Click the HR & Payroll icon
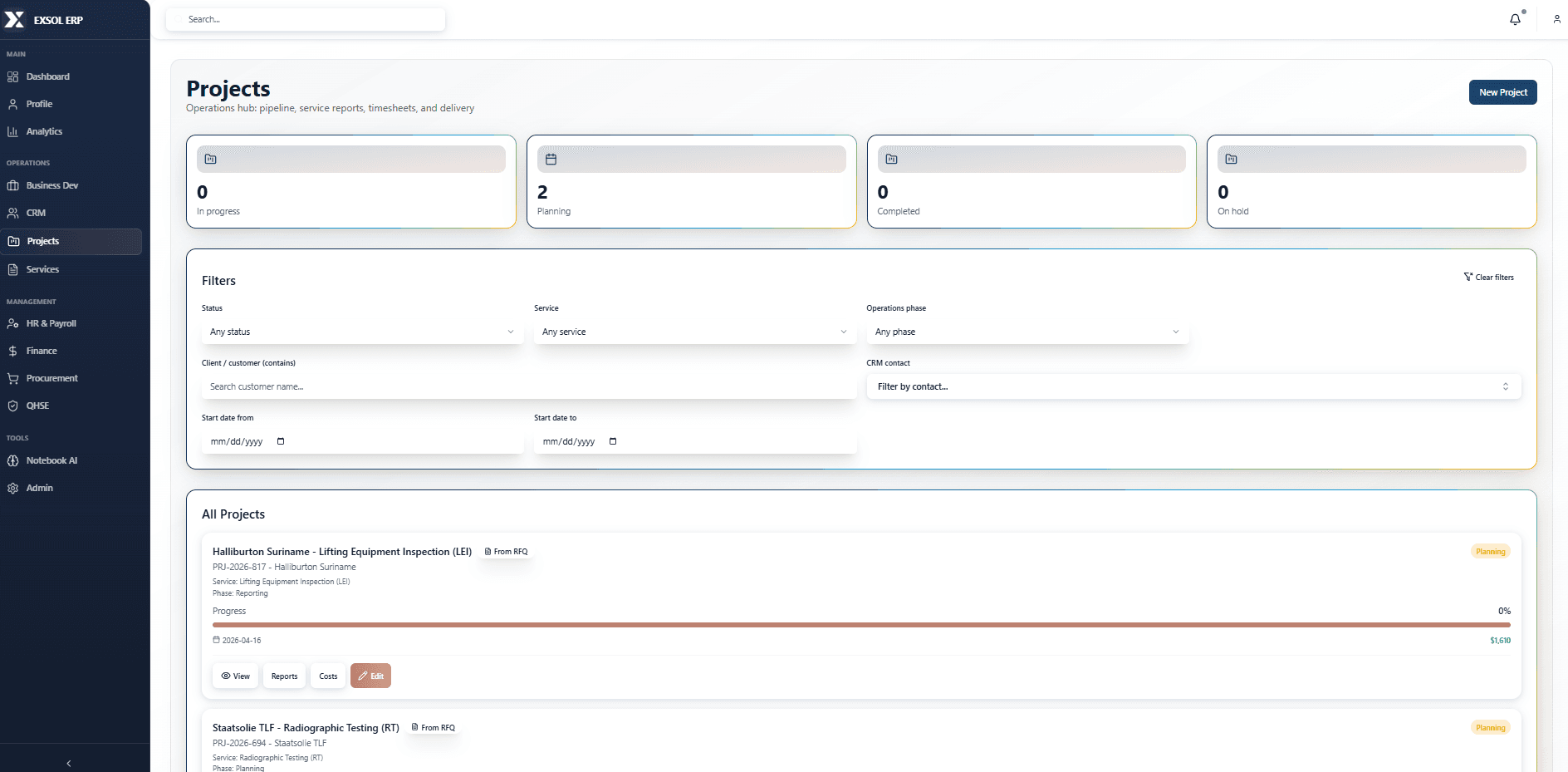The height and width of the screenshot is (772, 1568). click(x=12, y=323)
